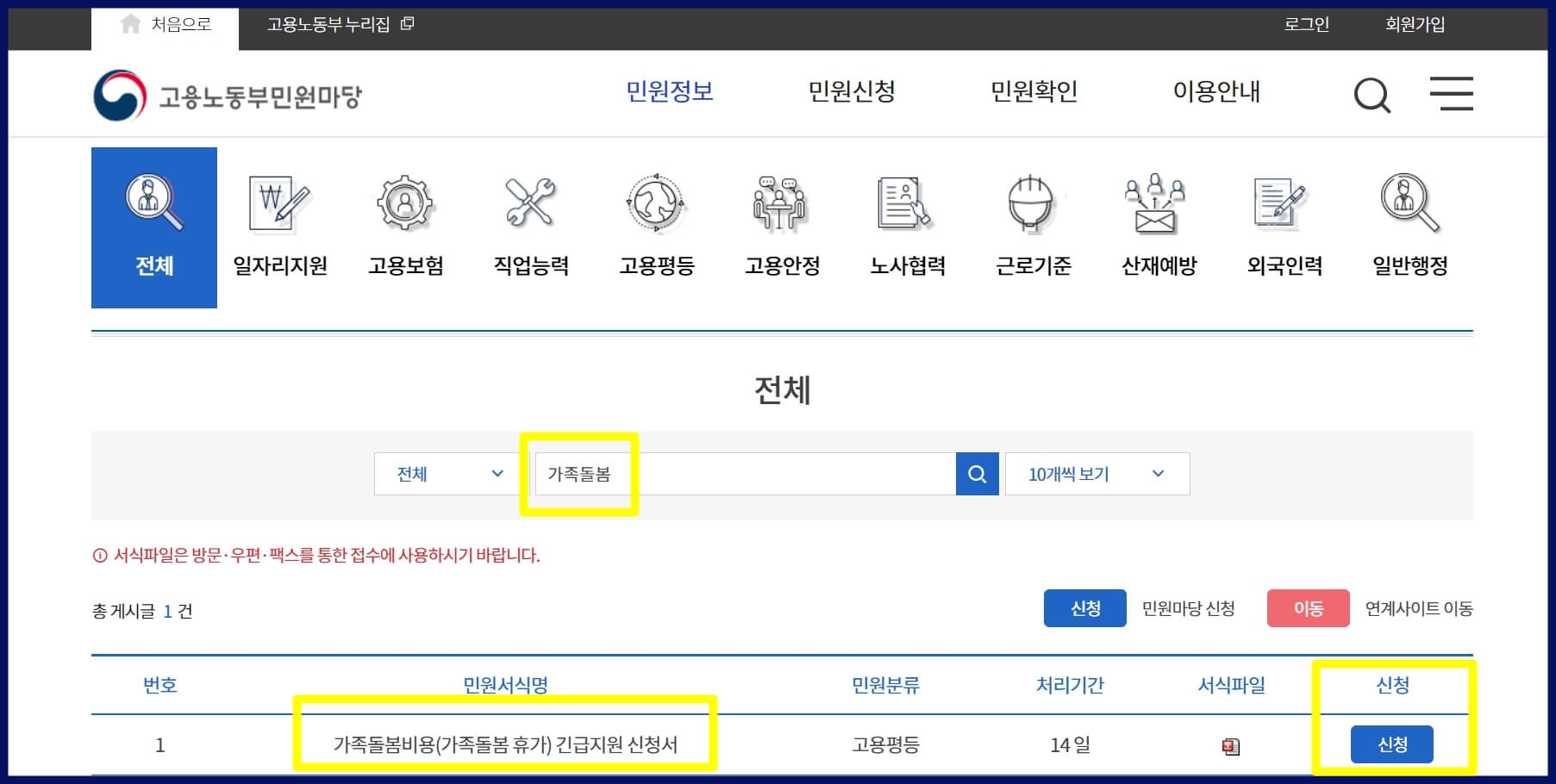Expand the hamburger menu in the header
Viewport: 1556px width, 784px height.
pos(1453,95)
